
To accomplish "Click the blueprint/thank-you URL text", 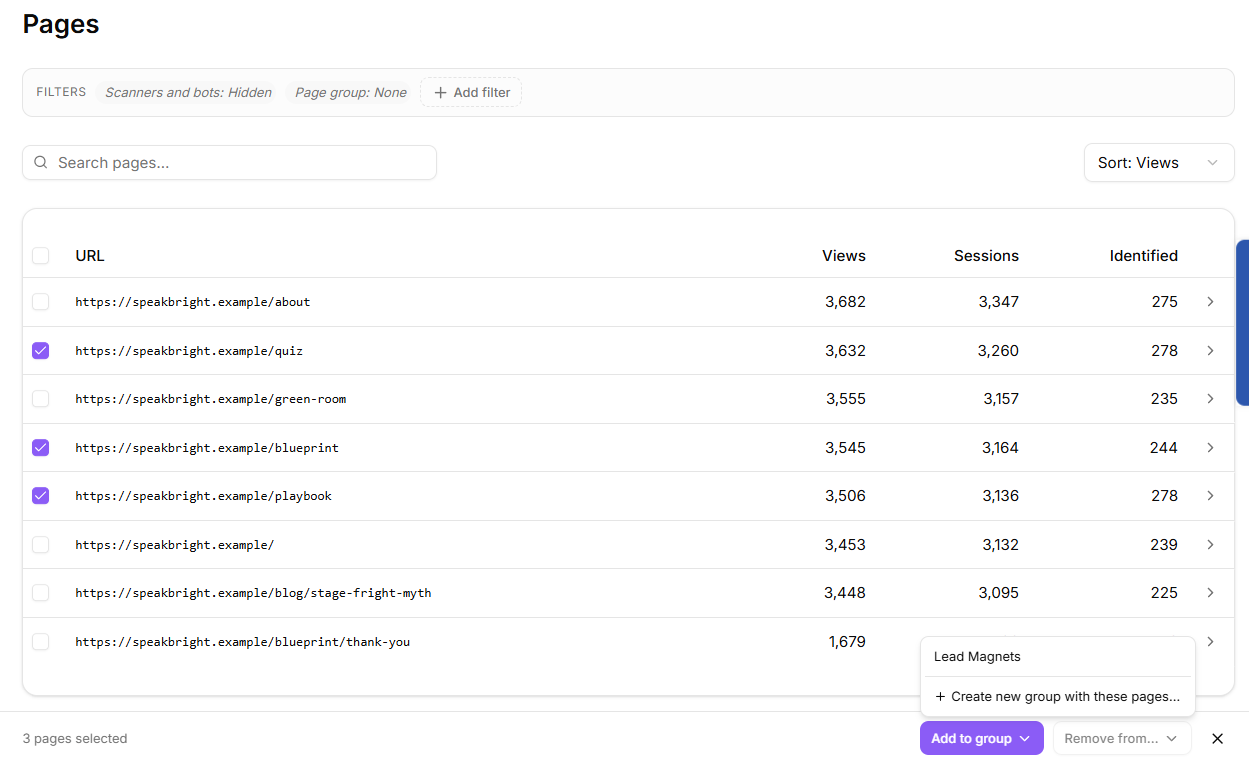I will pyautogui.click(x=243, y=642).
